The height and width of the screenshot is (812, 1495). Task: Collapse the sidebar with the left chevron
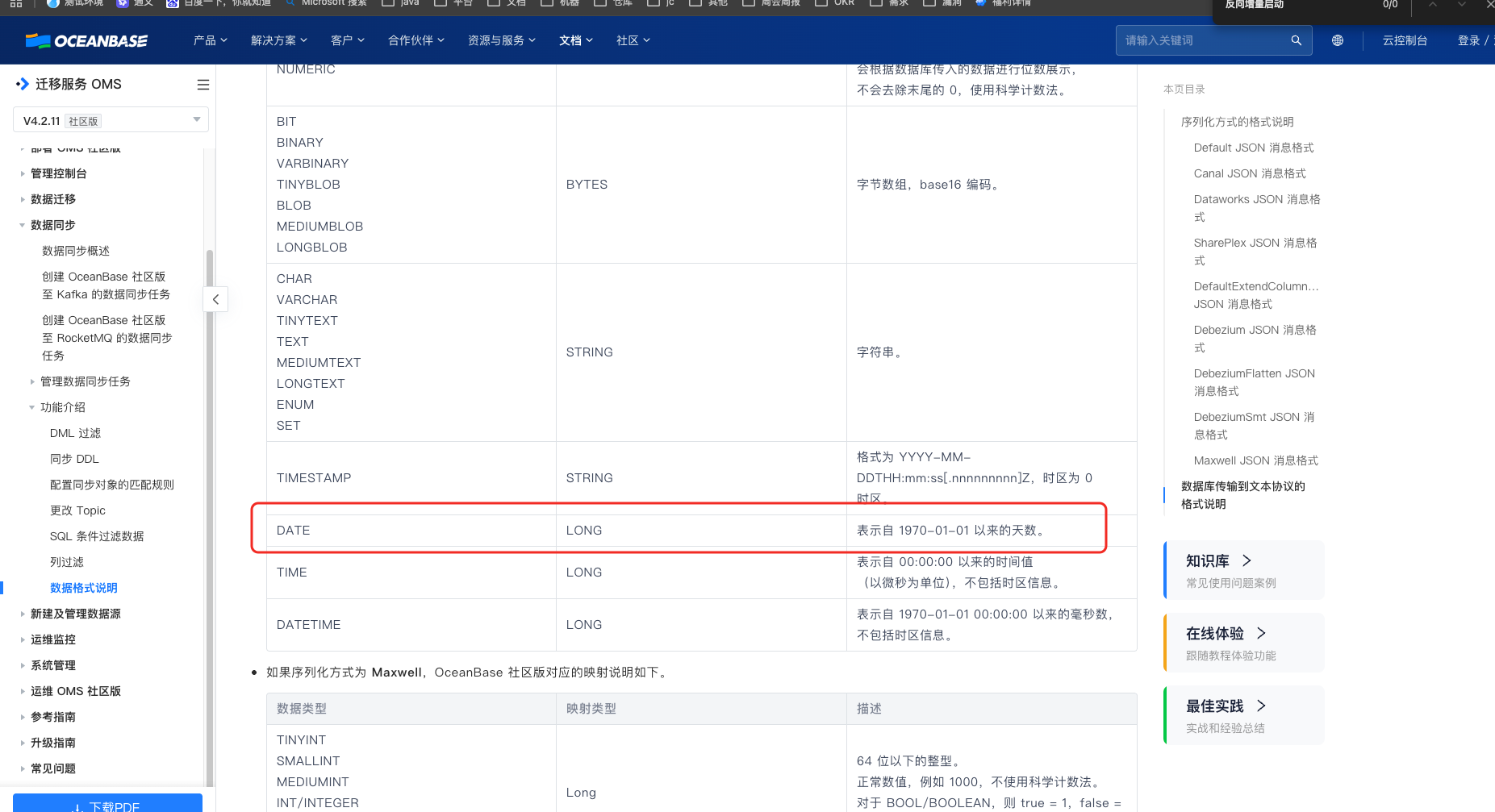point(215,299)
